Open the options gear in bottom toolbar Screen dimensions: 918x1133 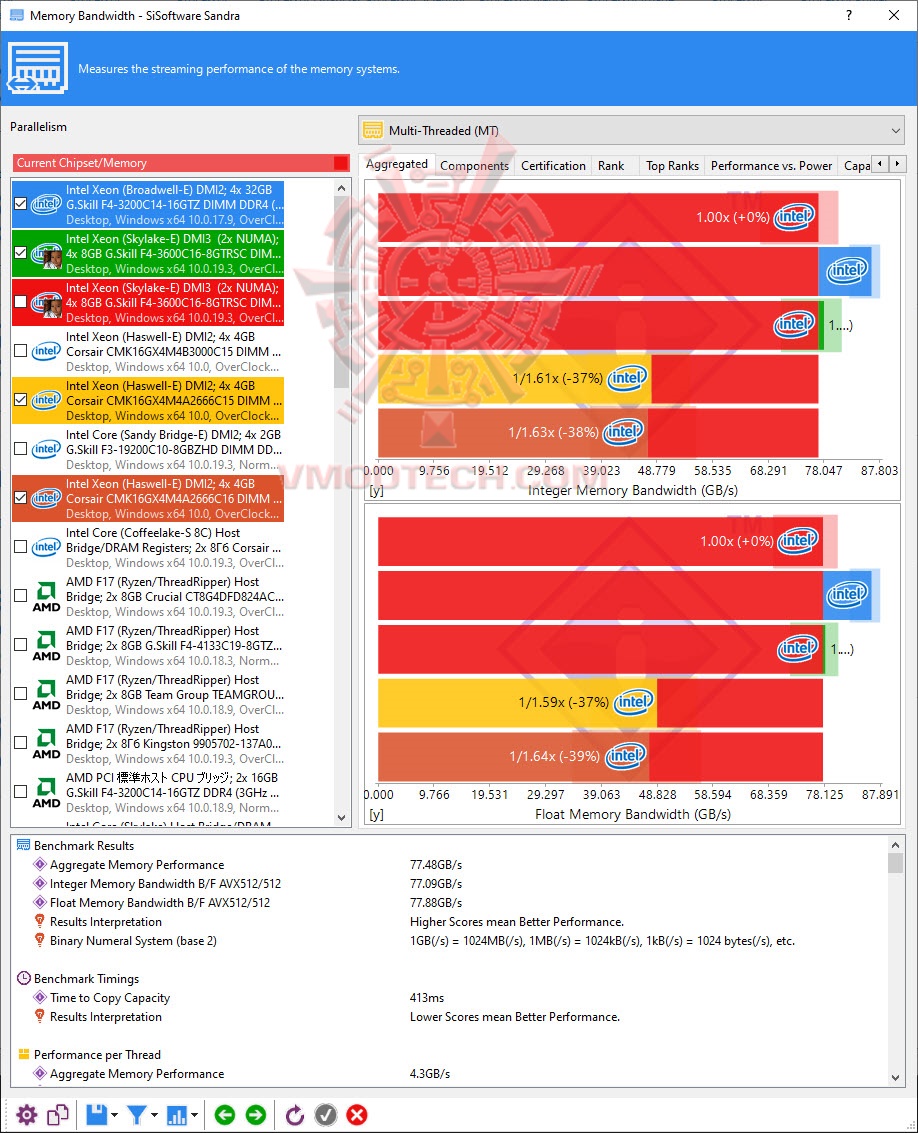click(x=27, y=1115)
